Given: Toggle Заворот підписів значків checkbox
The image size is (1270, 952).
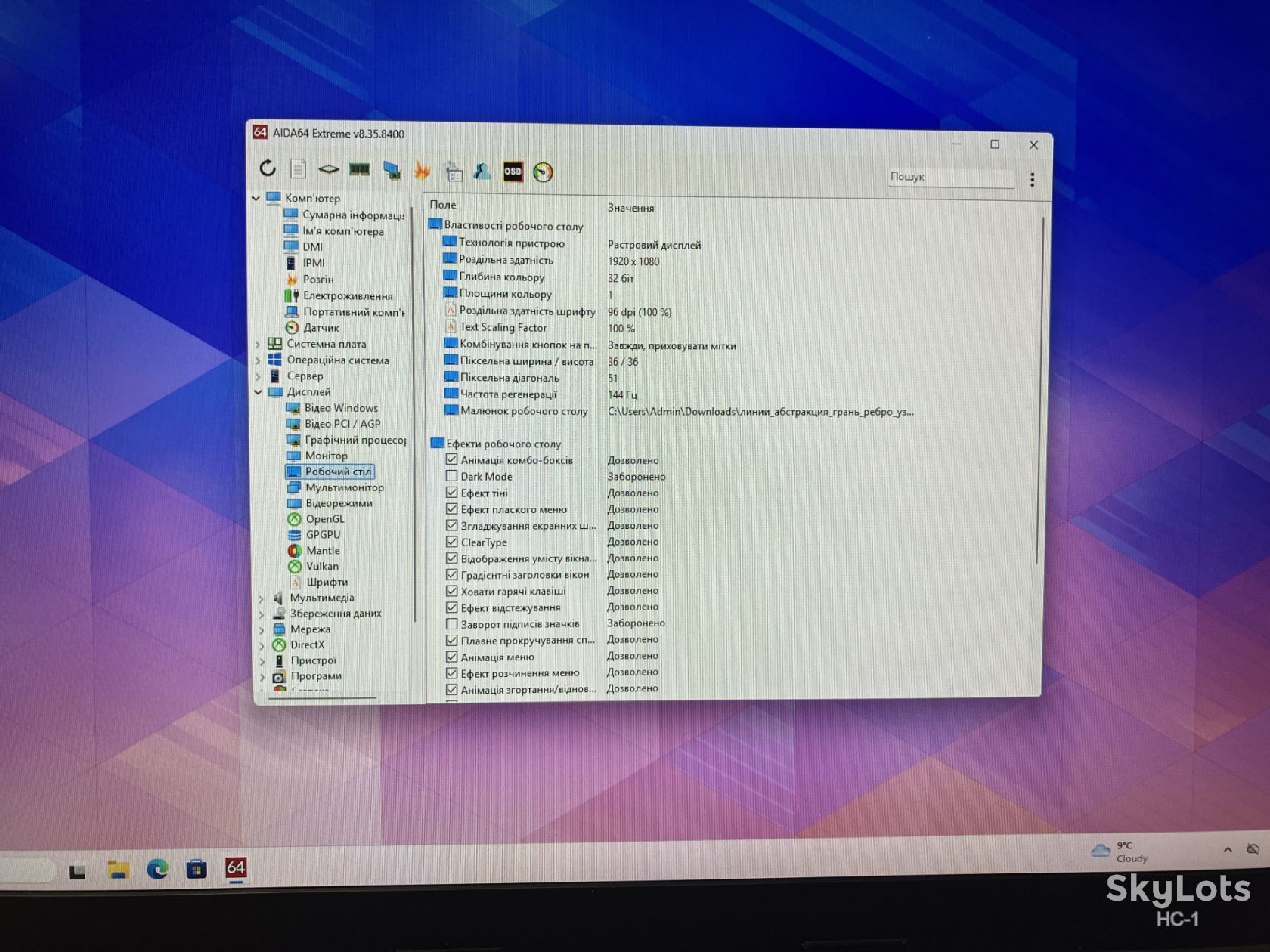Looking at the screenshot, I should [x=451, y=624].
